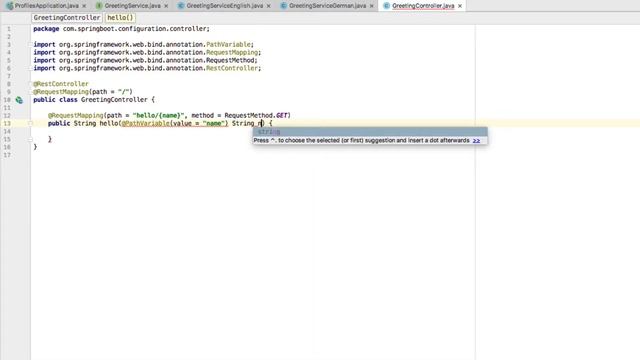Collapse the hello method fold marker on line 13

30,123
